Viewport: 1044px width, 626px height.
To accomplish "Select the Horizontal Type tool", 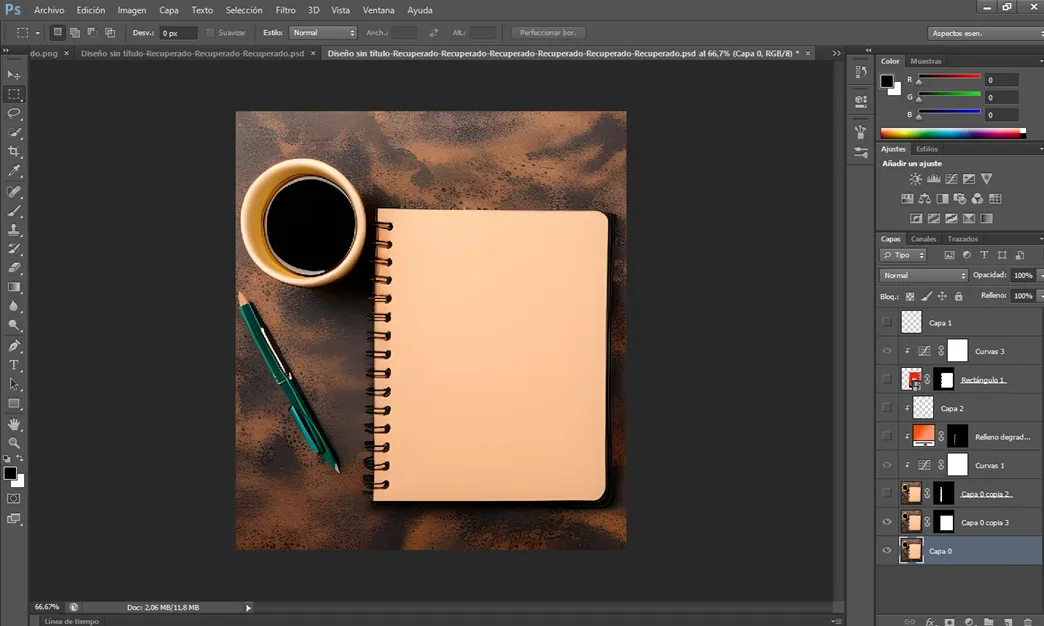I will pos(14,365).
